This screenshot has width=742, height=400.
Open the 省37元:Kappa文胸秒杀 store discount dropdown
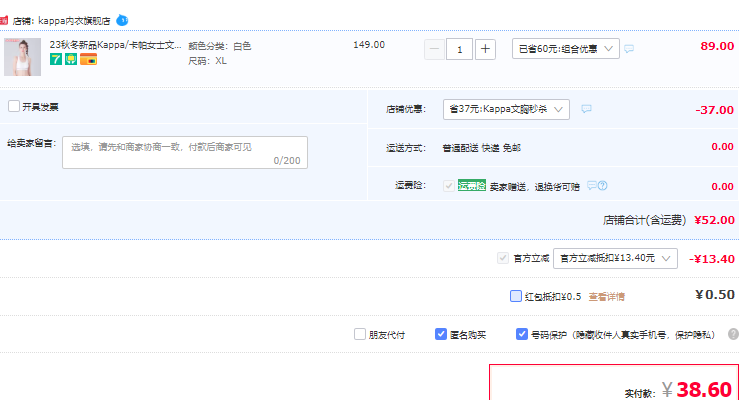click(506, 109)
